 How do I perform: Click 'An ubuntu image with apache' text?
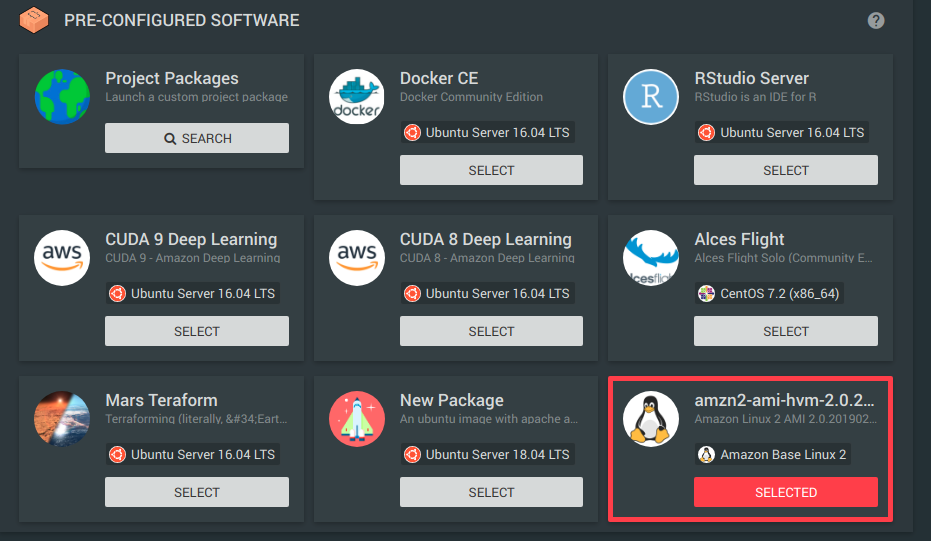(489, 419)
